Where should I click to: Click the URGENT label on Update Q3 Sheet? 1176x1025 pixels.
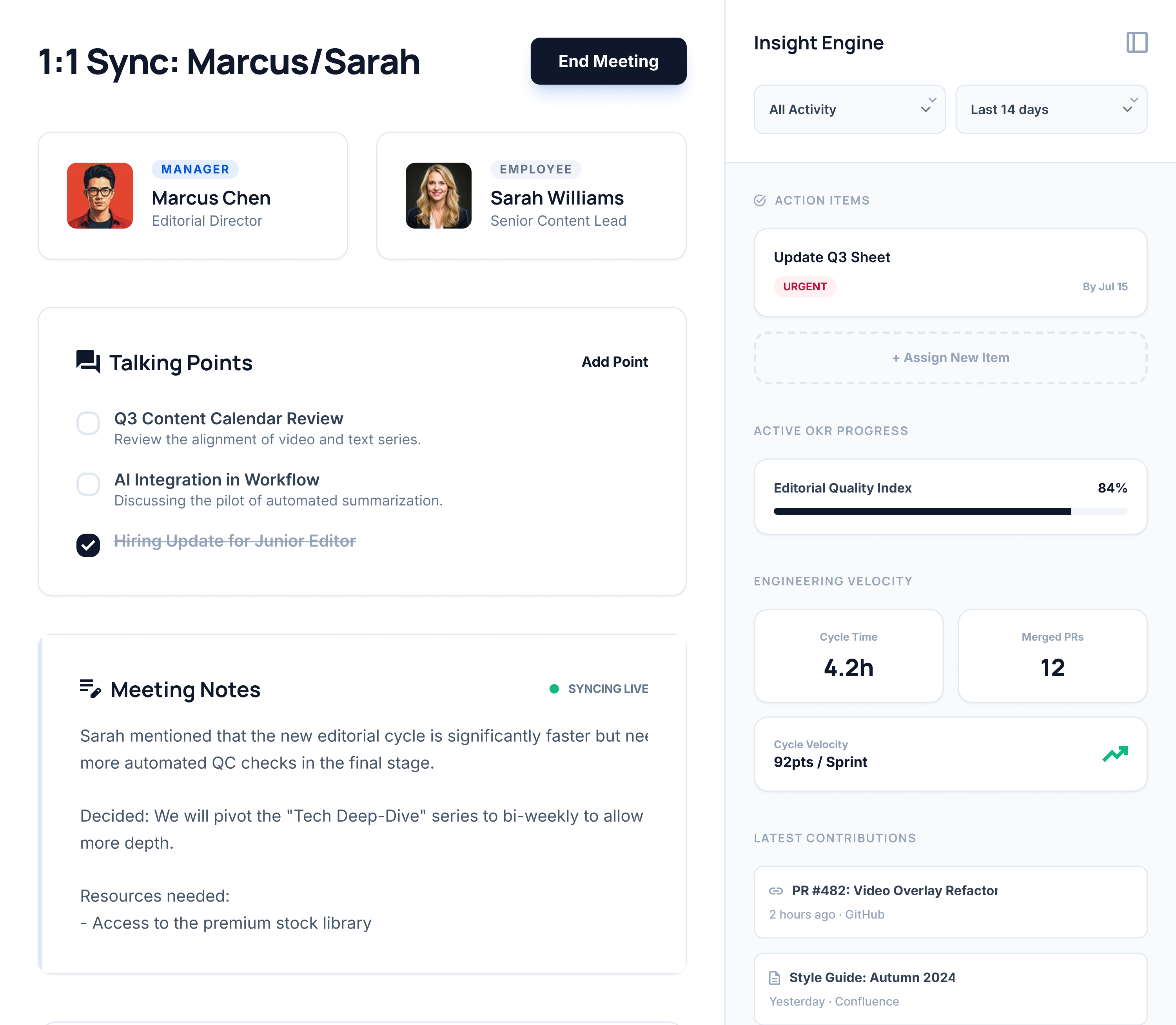tap(805, 286)
